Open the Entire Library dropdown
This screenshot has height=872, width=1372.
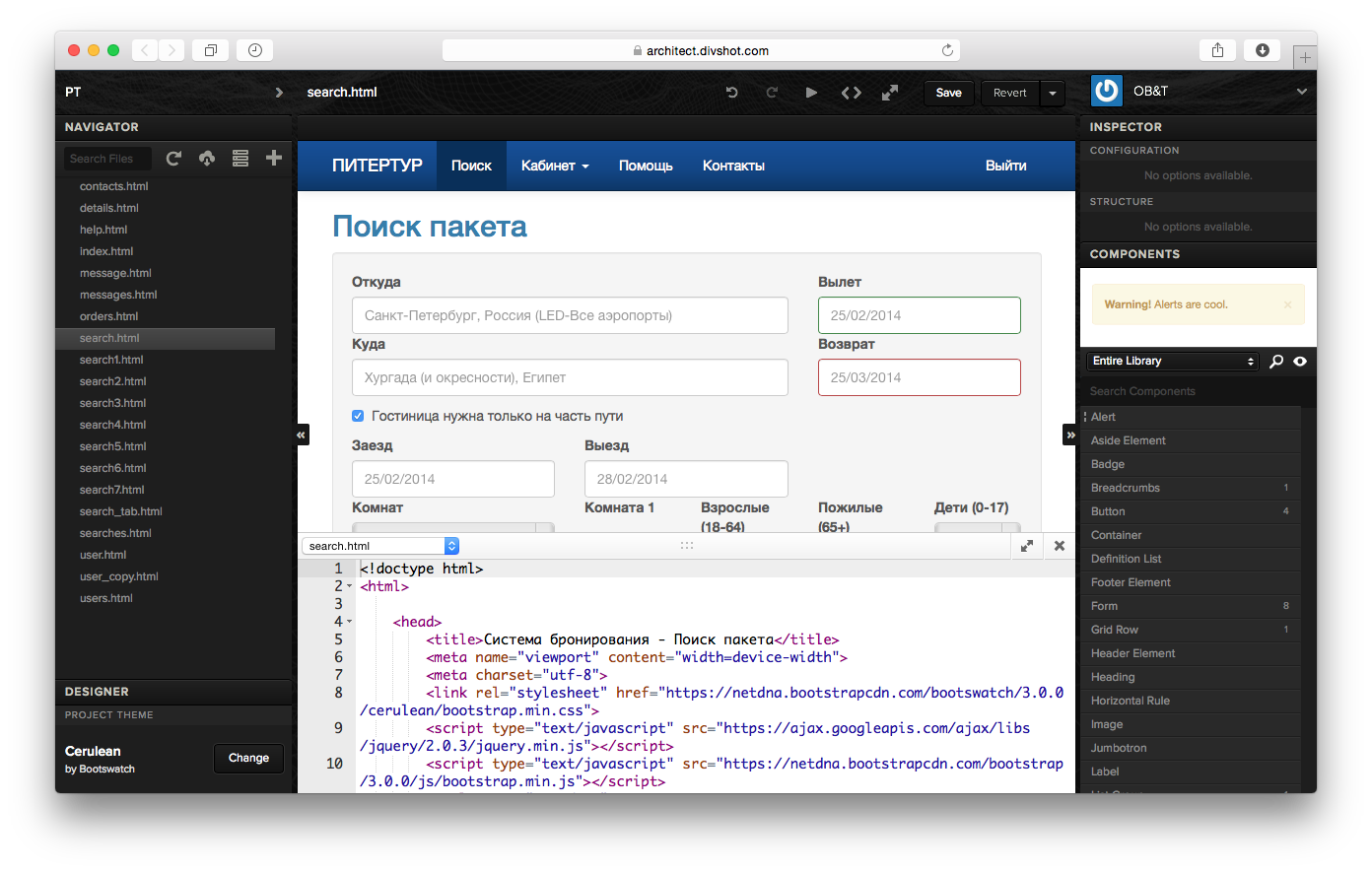point(1173,362)
